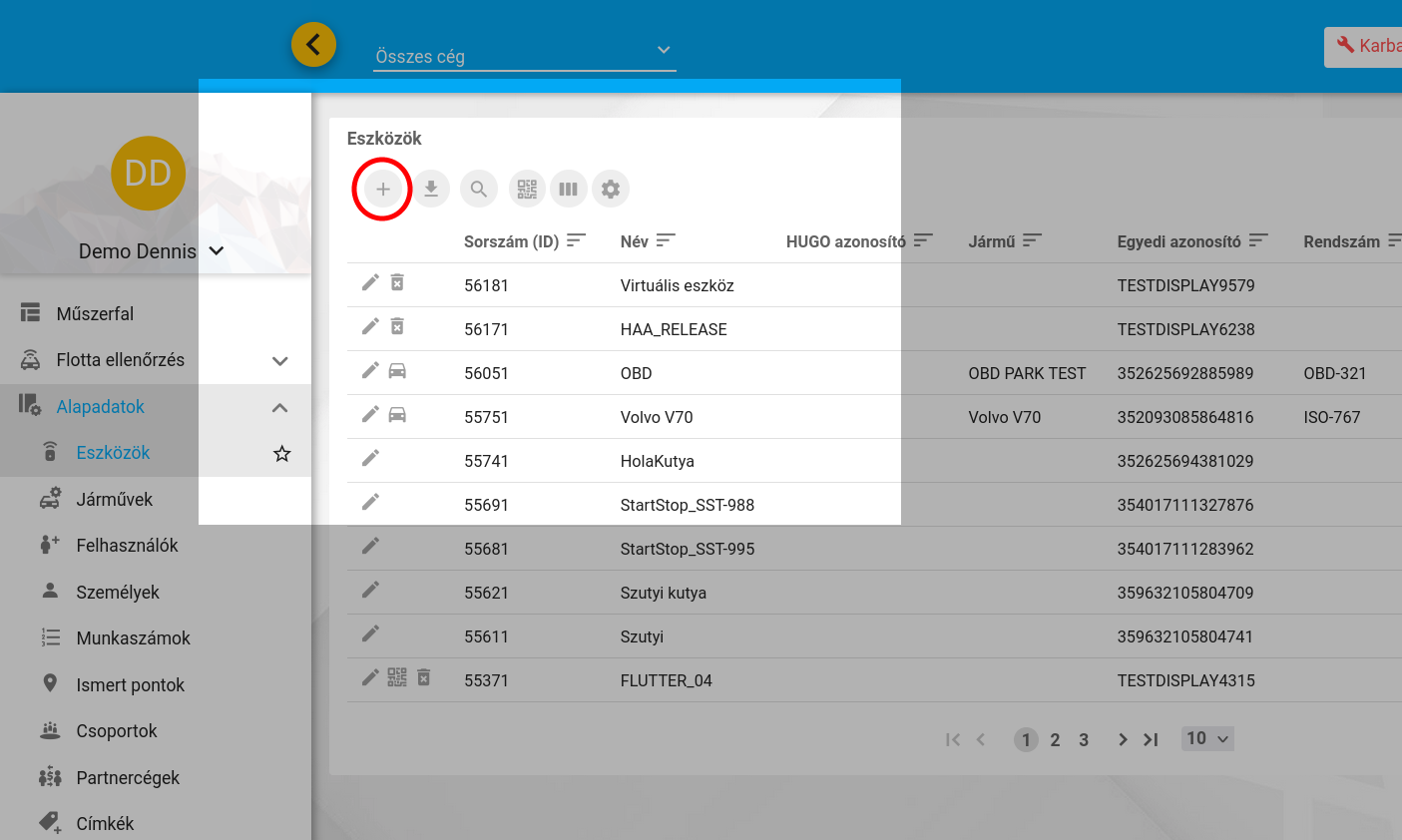Click QR code icon for FLUTTER_04

(x=397, y=678)
